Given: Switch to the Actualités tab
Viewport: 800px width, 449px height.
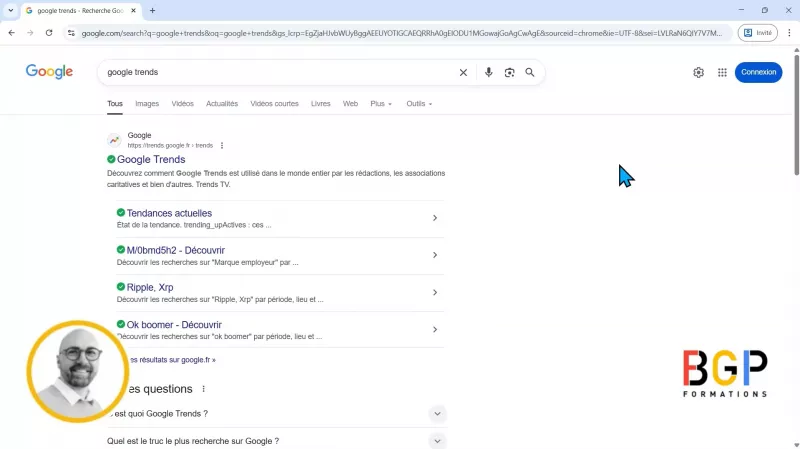Looking at the screenshot, I should point(222,104).
